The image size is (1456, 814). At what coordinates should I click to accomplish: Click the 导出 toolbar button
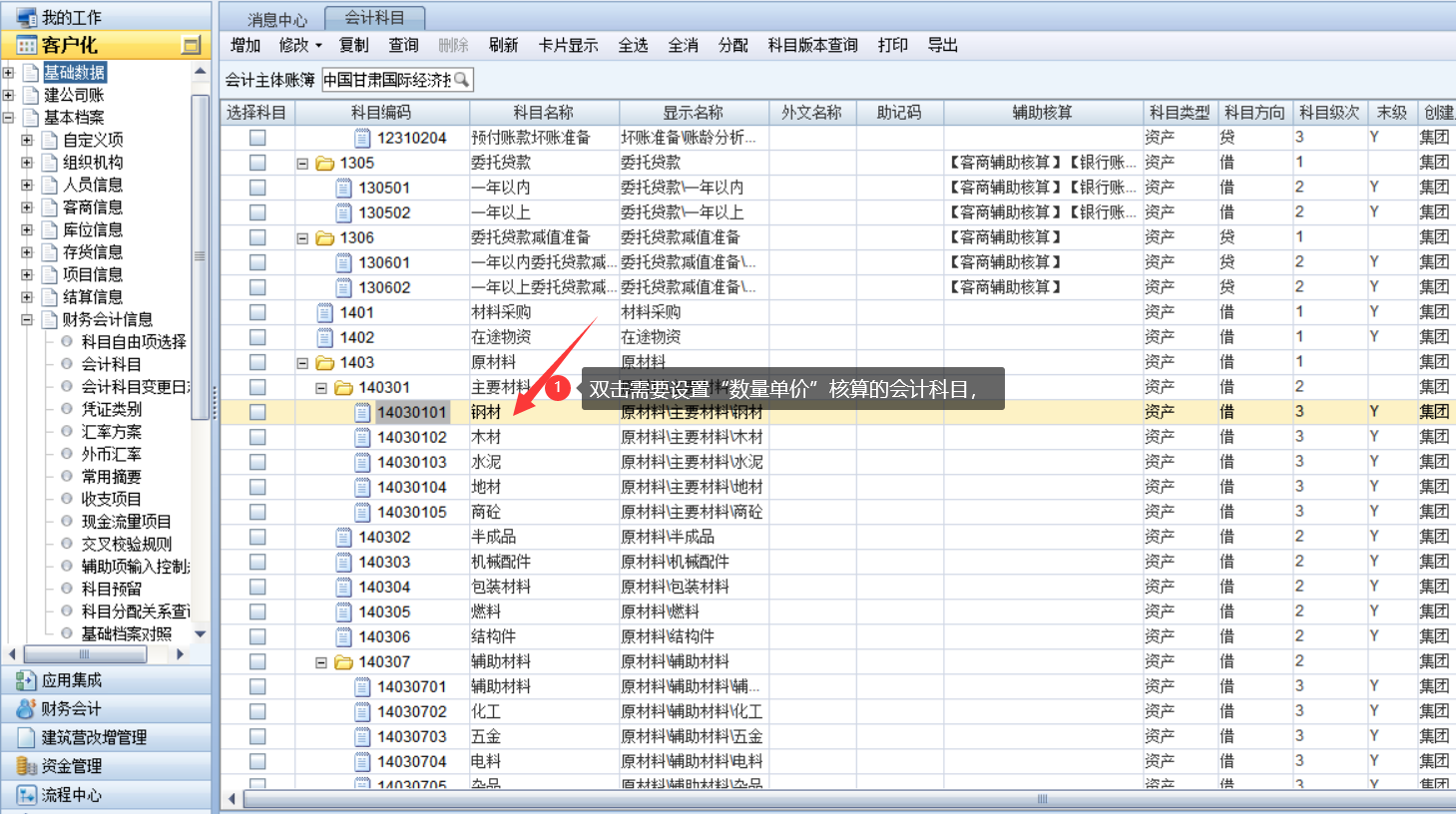(x=943, y=45)
